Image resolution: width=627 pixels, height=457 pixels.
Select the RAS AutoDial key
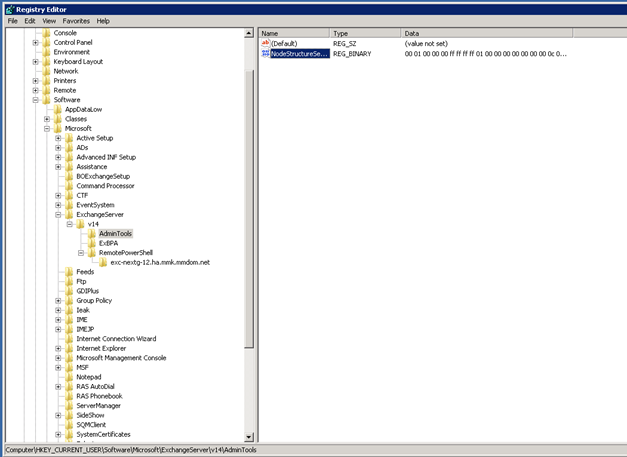[x=96, y=387]
